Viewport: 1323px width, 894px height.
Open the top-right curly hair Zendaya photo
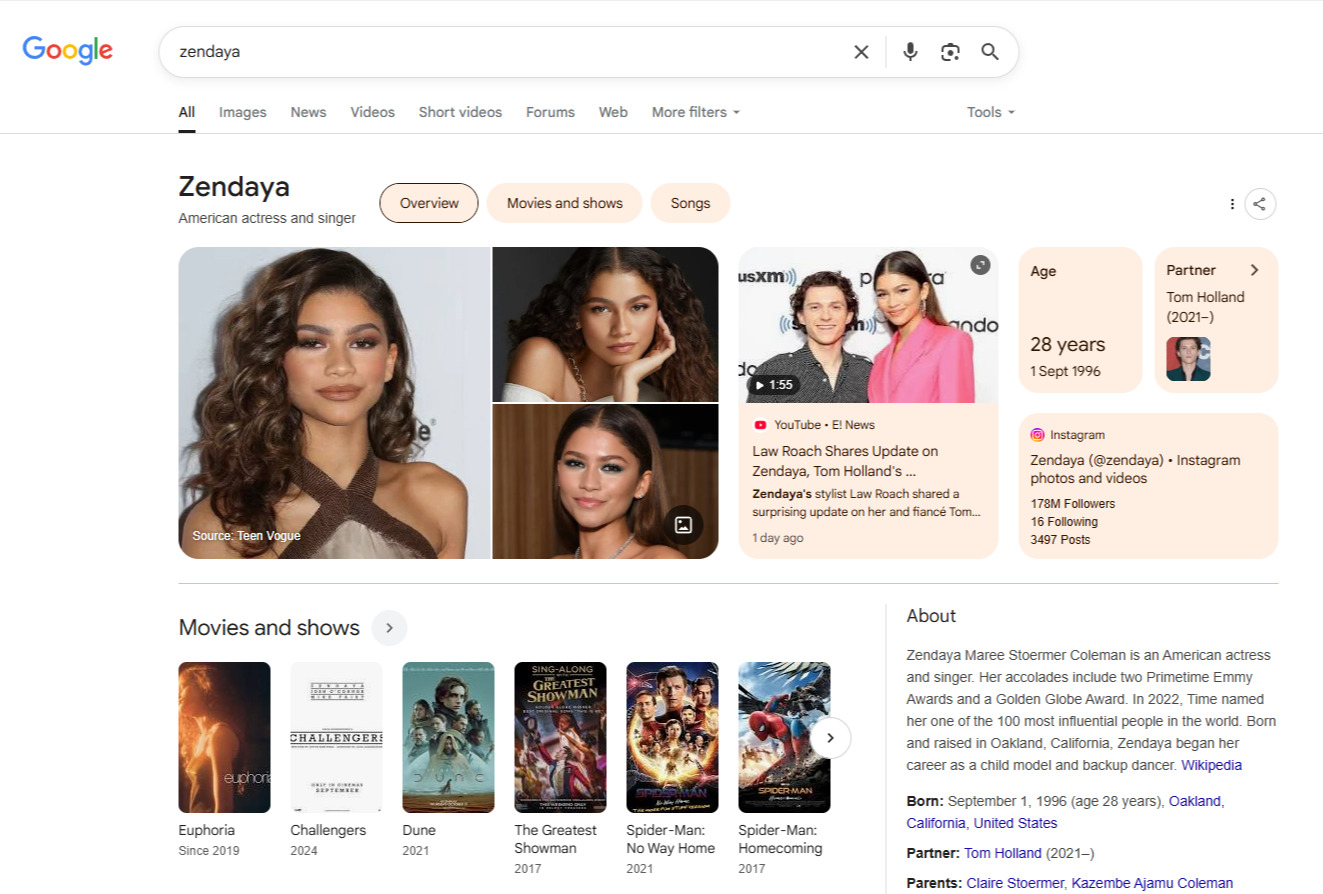[606, 324]
